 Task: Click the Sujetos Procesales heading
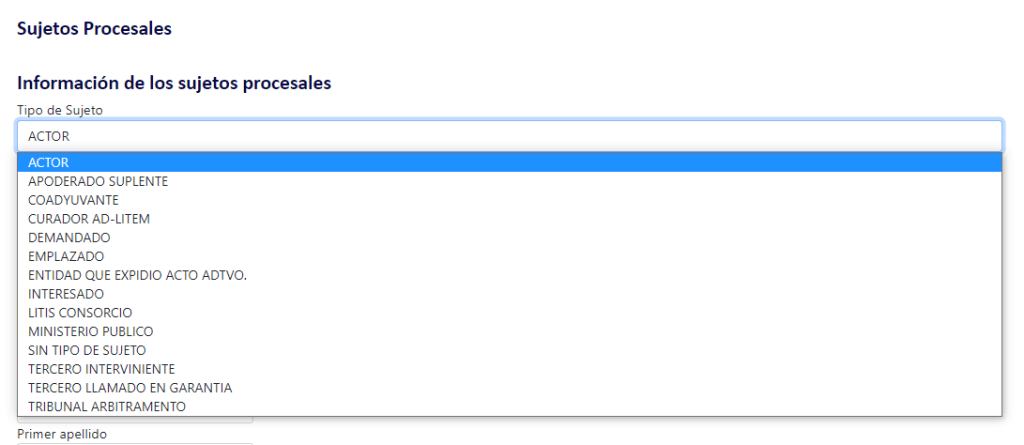(x=94, y=29)
